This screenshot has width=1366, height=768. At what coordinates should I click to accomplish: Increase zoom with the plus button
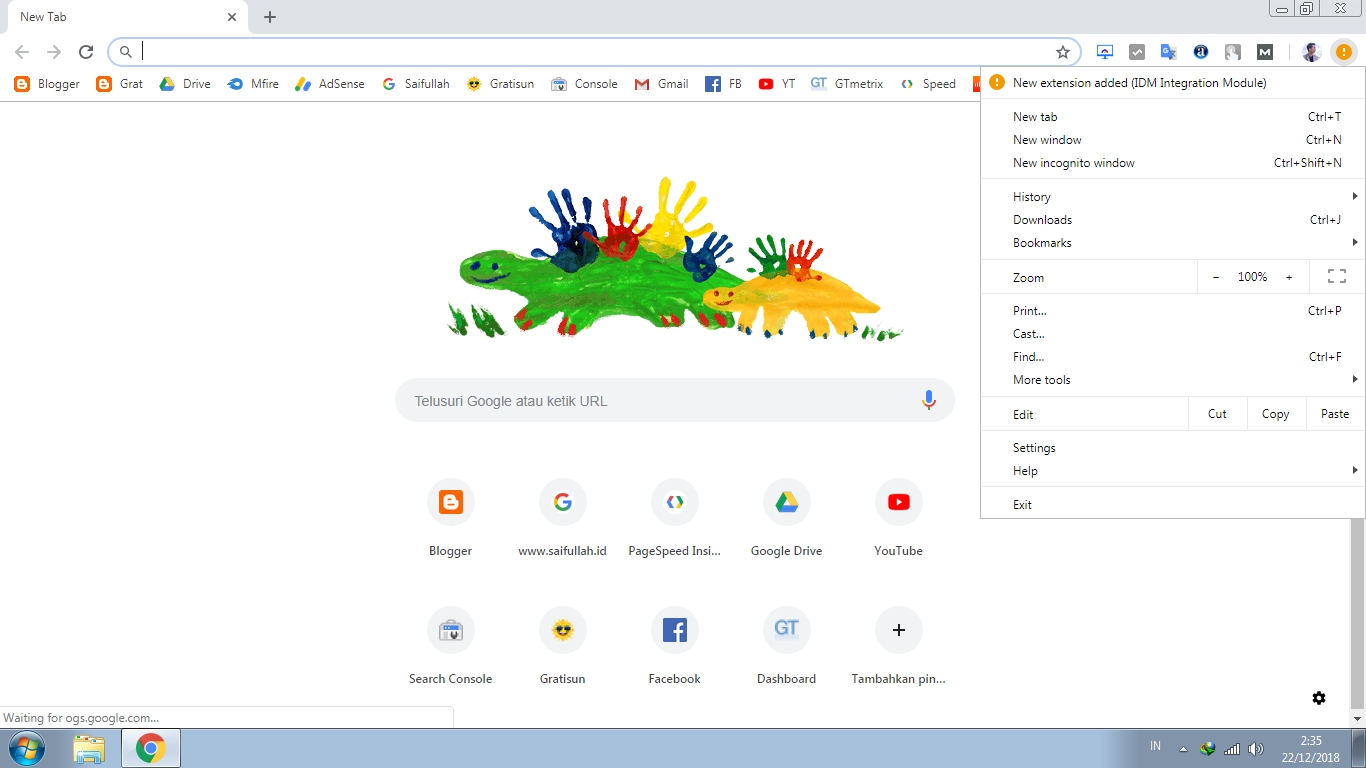coord(1289,277)
